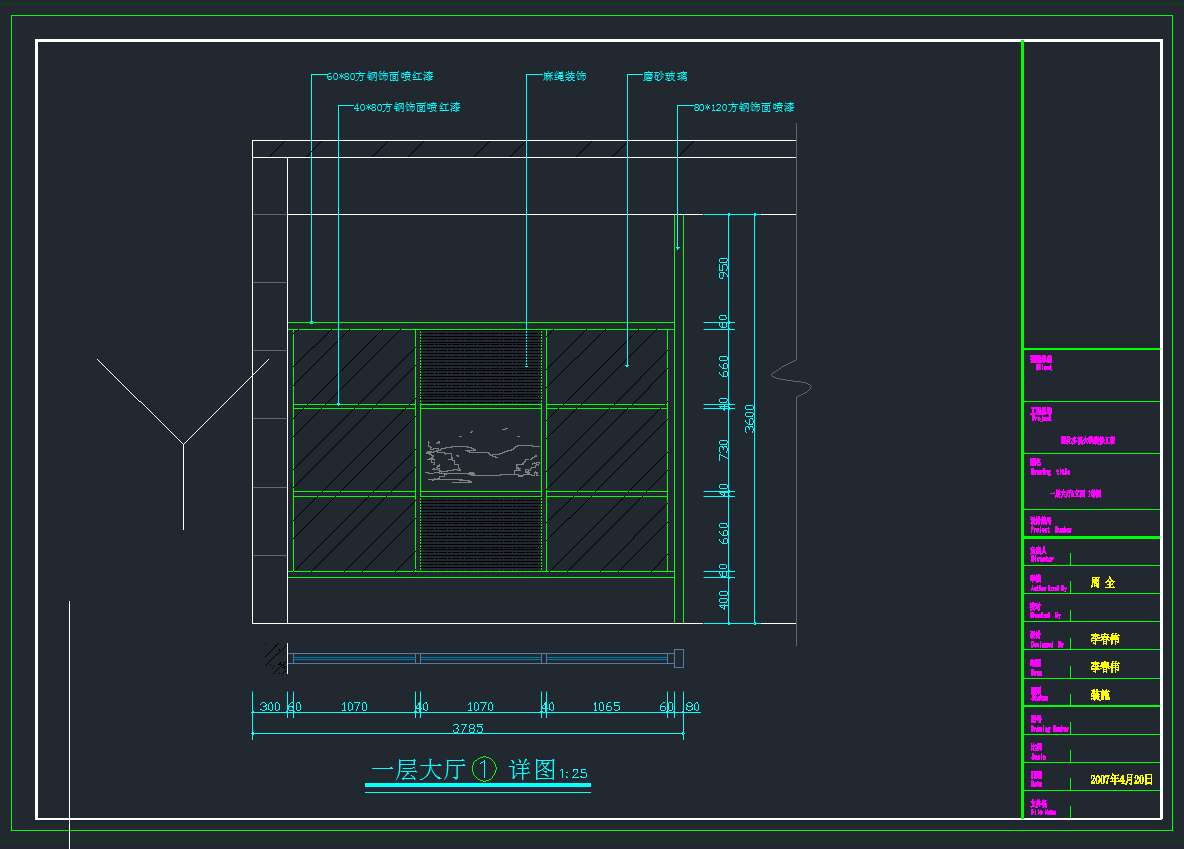Select the Y-shaped white line symbol
This screenshot has width=1184, height=849.
point(183,441)
